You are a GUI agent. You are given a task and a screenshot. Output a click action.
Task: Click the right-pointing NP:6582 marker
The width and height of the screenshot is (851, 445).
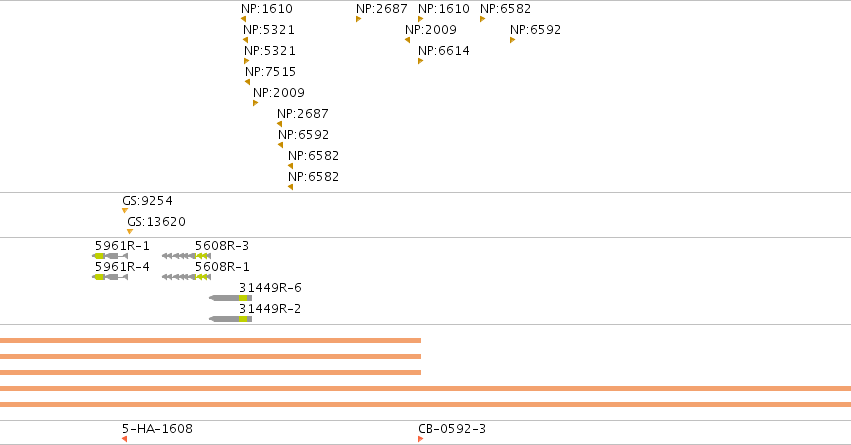(482, 19)
